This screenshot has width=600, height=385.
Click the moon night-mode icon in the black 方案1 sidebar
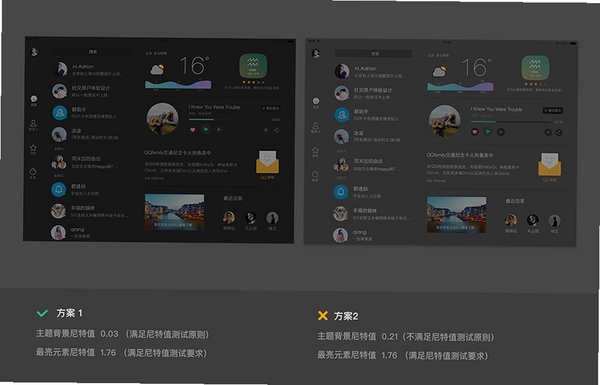tap(33, 171)
